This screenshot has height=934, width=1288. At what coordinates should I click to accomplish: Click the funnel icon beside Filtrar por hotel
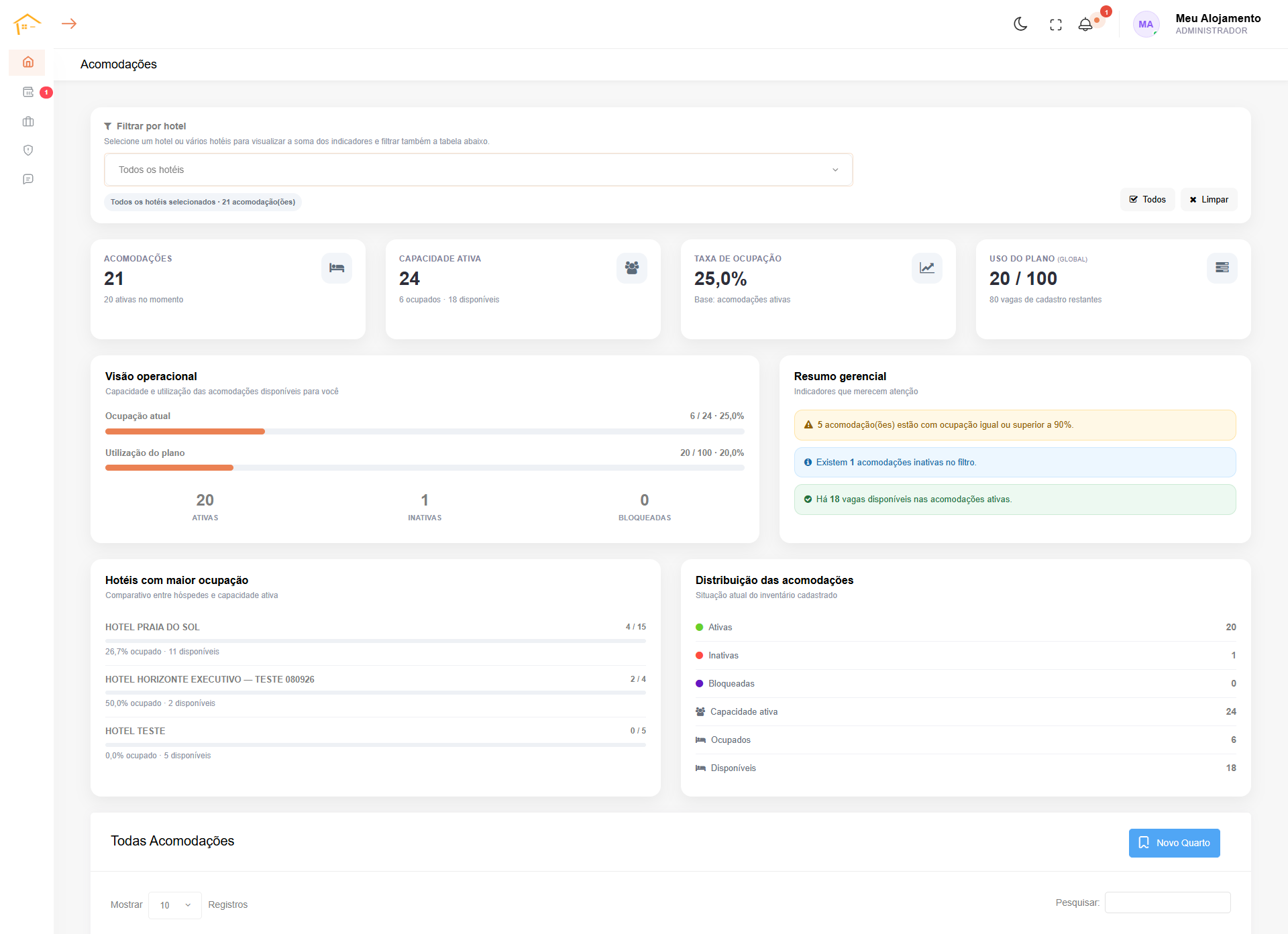tap(107, 126)
